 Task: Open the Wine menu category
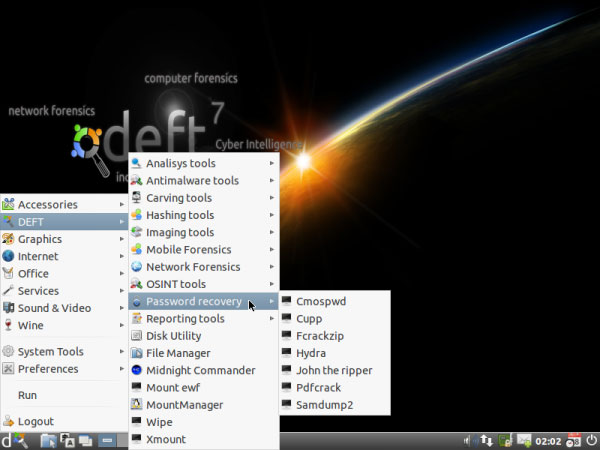click(64, 325)
